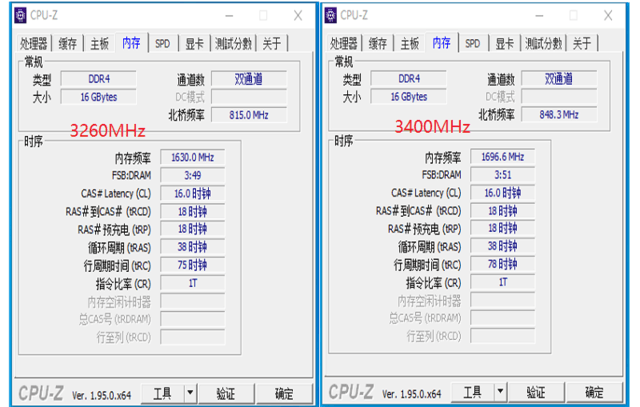Expand 工具 dropdown arrow in right window
The image size is (640, 407).
click(500, 392)
